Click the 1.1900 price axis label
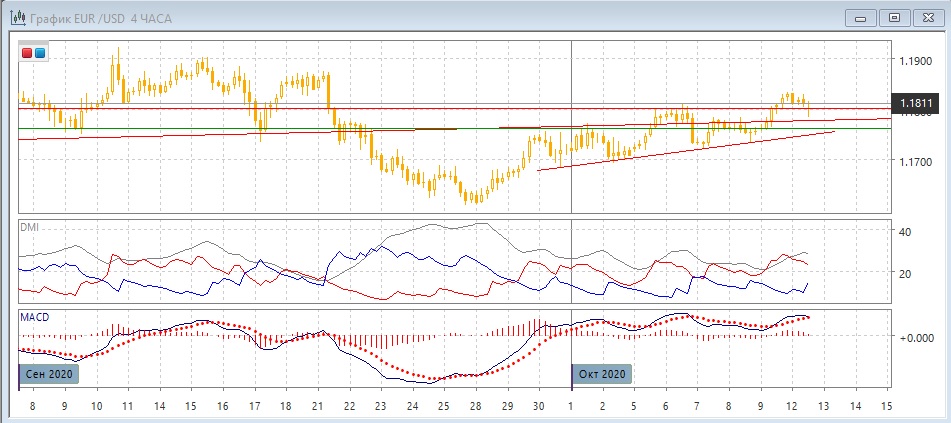The image size is (951, 423). coord(917,62)
